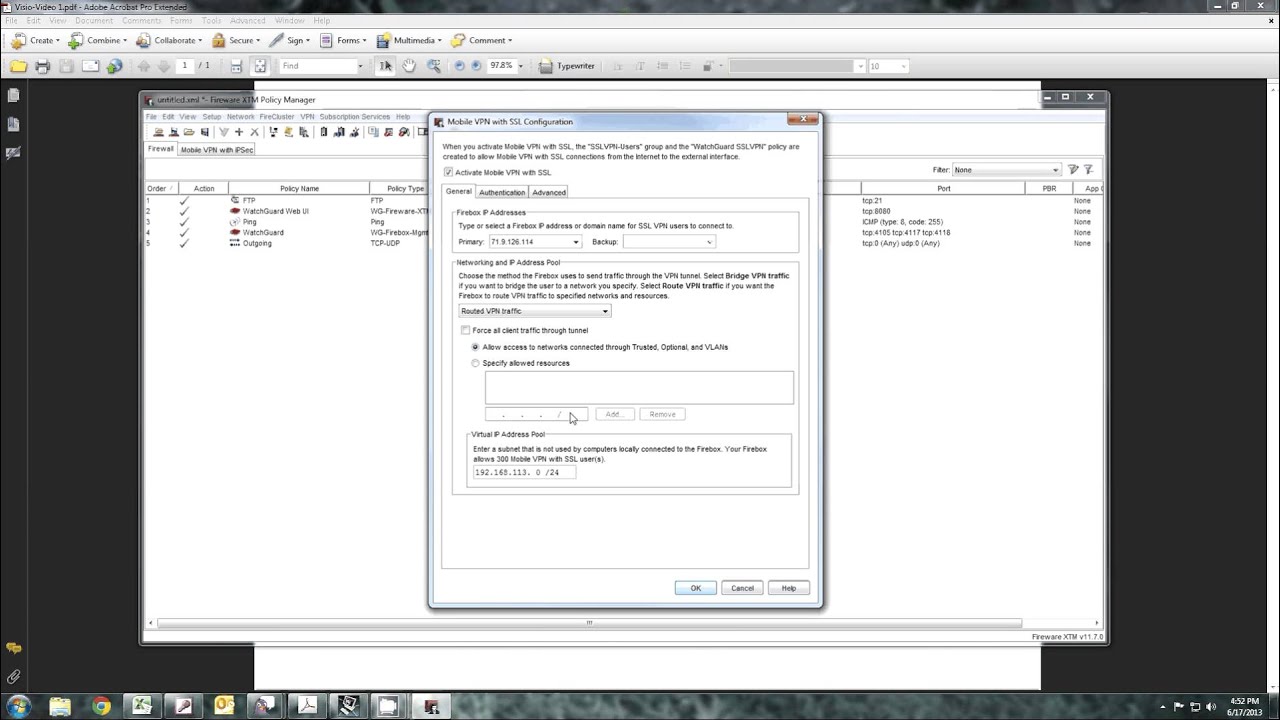1280x720 pixels.
Task: Open the zoom percentage dropdown arrow
Action: click(x=522, y=66)
